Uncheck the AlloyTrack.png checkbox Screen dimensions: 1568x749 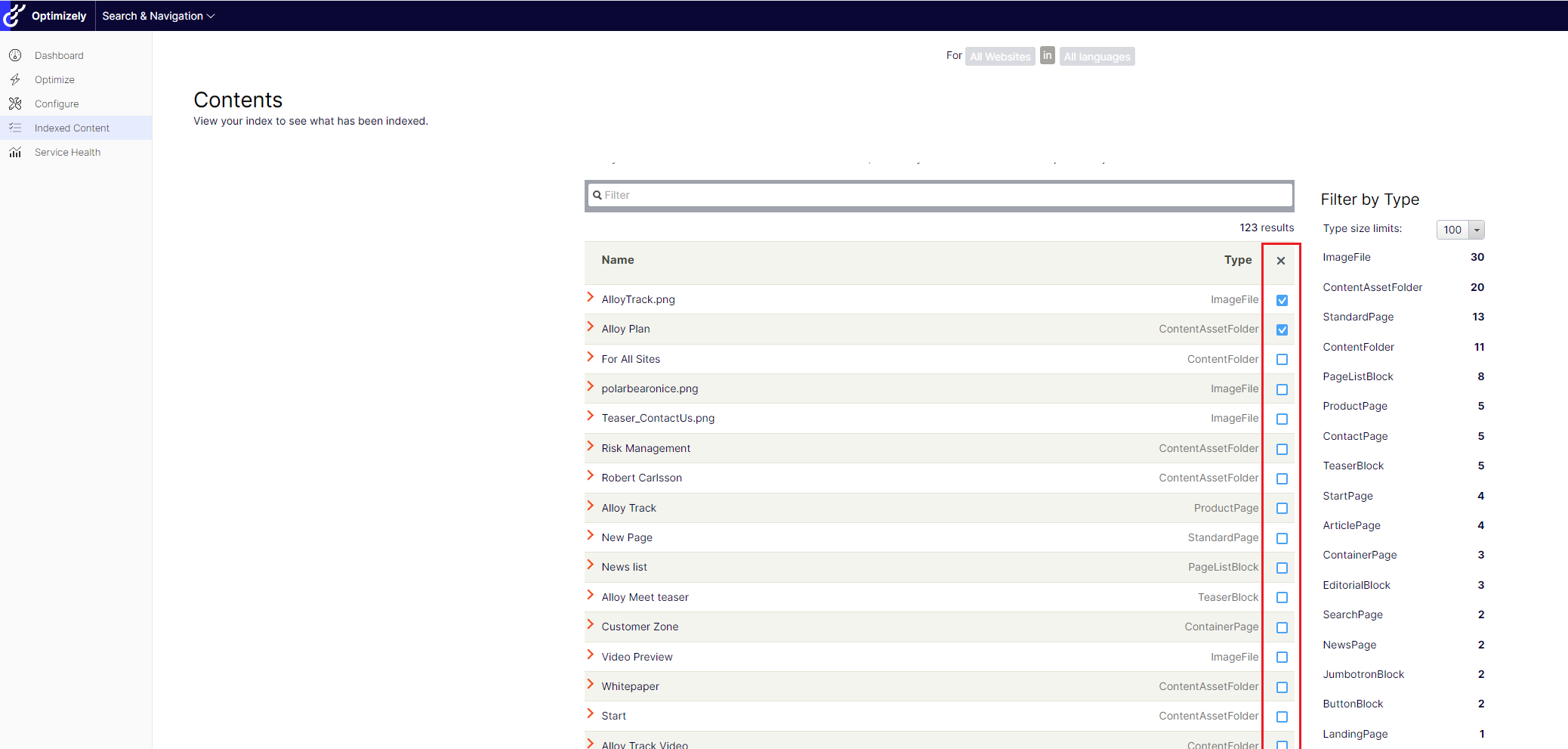pos(1282,300)
